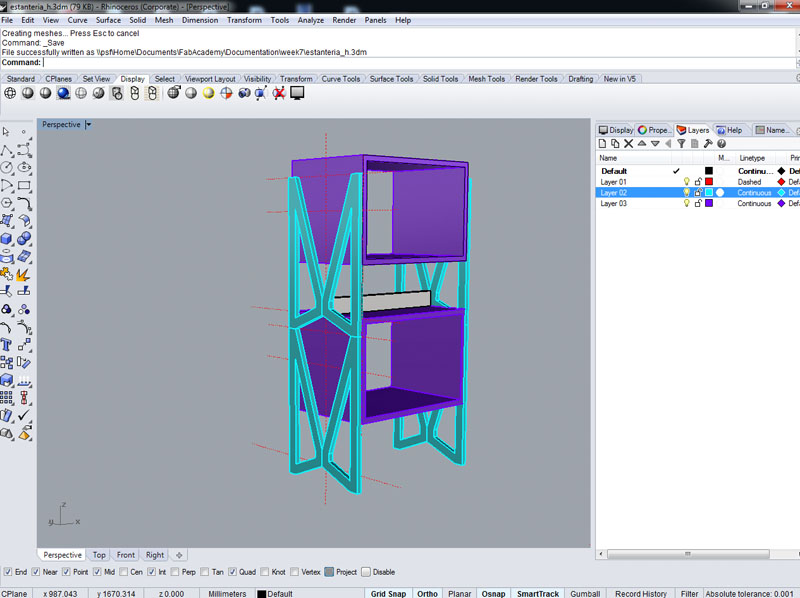Image resolution: width=800 pixels, height=598 pixels.
Task: Change Layer 01 red color swatch
Action: (709, 182)
